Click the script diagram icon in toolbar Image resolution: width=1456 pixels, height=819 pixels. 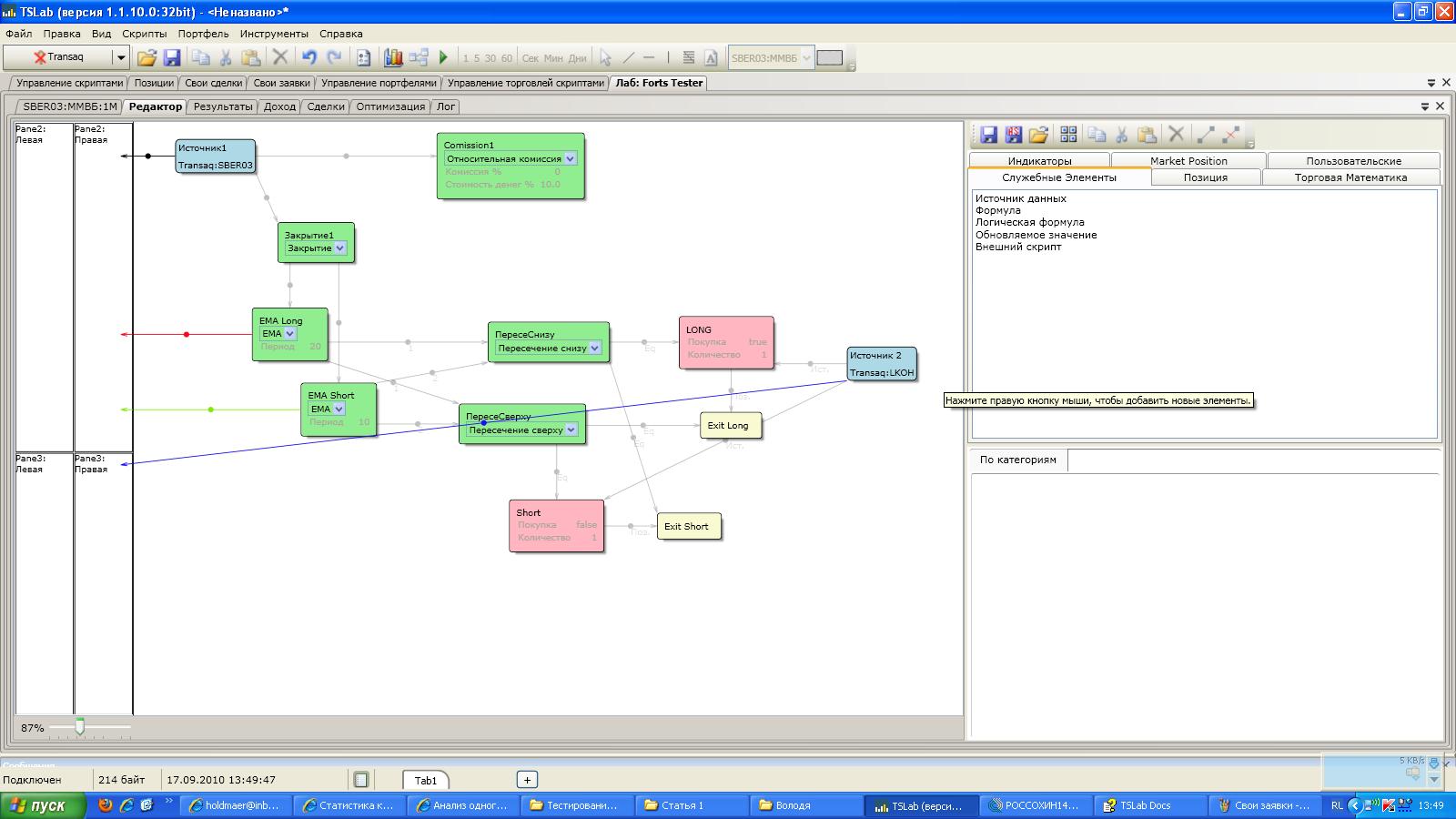coord(419,57)
